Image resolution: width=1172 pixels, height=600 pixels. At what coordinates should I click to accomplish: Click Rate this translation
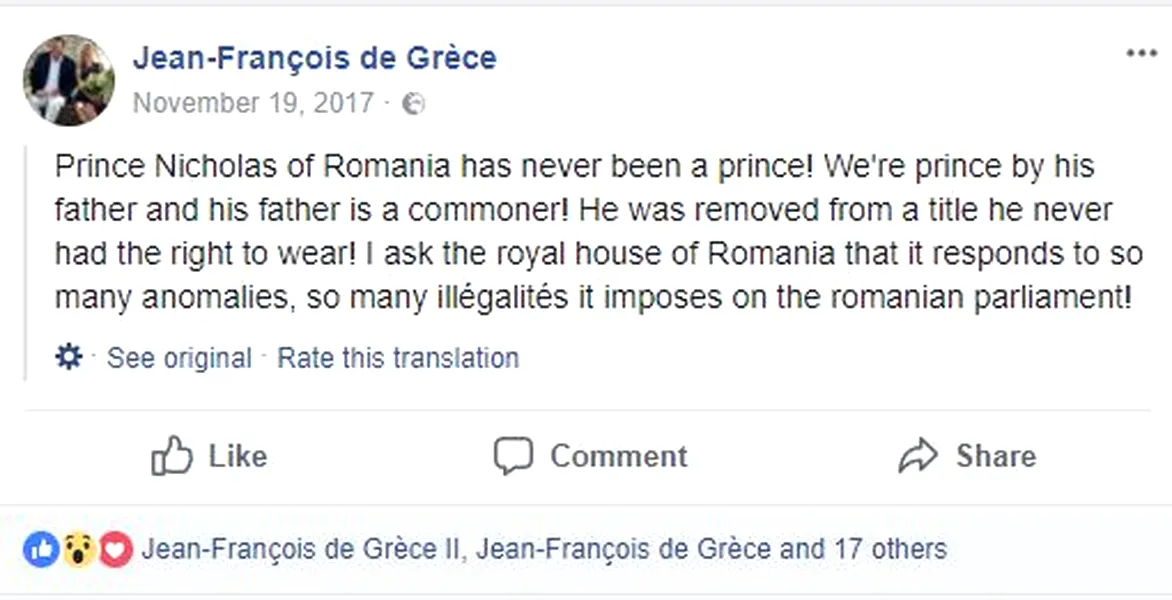(x=398, y=358)
